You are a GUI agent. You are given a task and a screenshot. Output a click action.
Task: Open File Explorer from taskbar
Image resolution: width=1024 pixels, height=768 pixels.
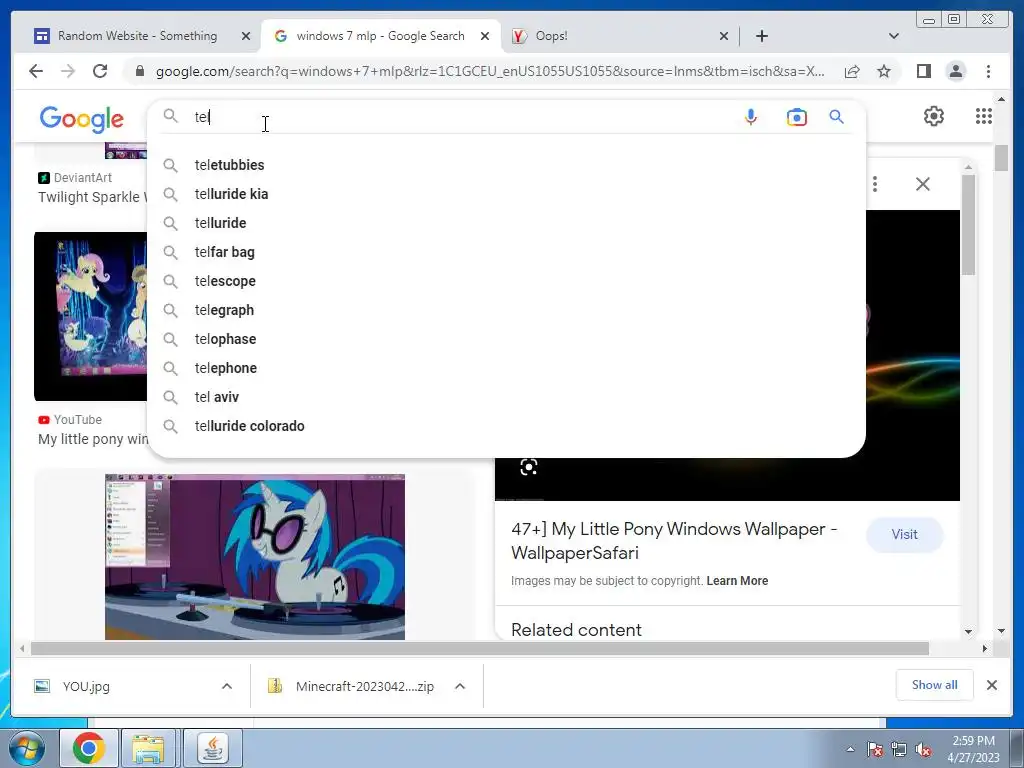point(148,748)
